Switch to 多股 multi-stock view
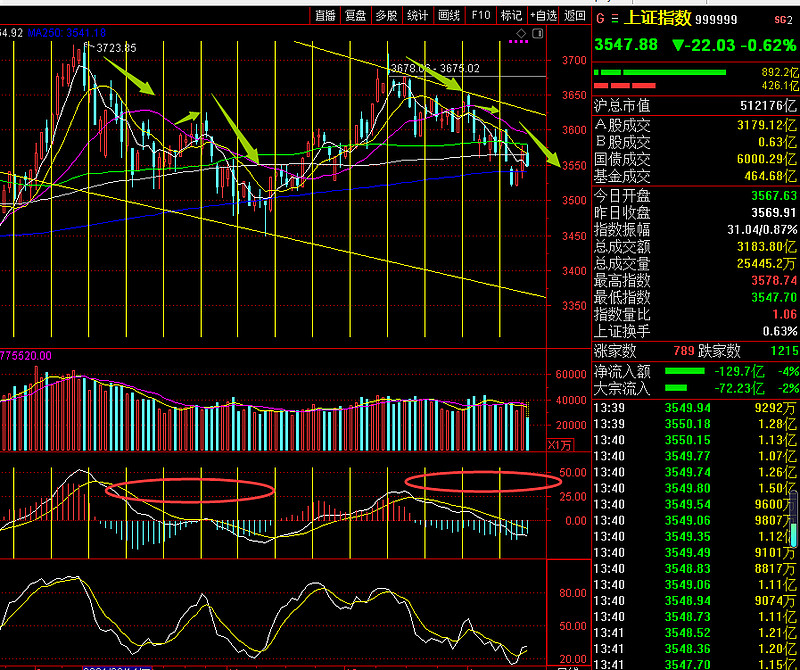The height and width of the screenshot is (670, 800). (386, 15)
